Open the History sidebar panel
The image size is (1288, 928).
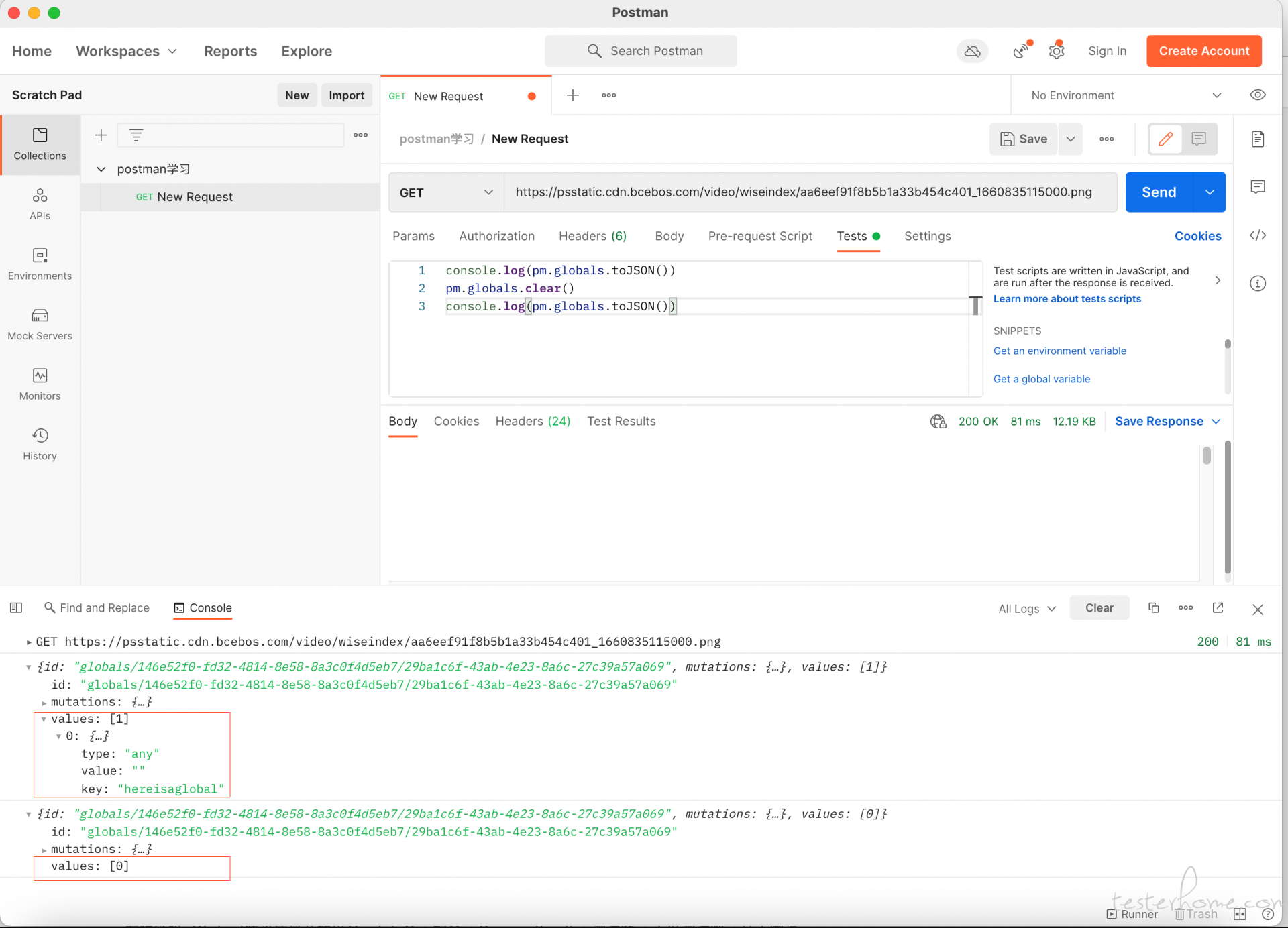point(40,445)
